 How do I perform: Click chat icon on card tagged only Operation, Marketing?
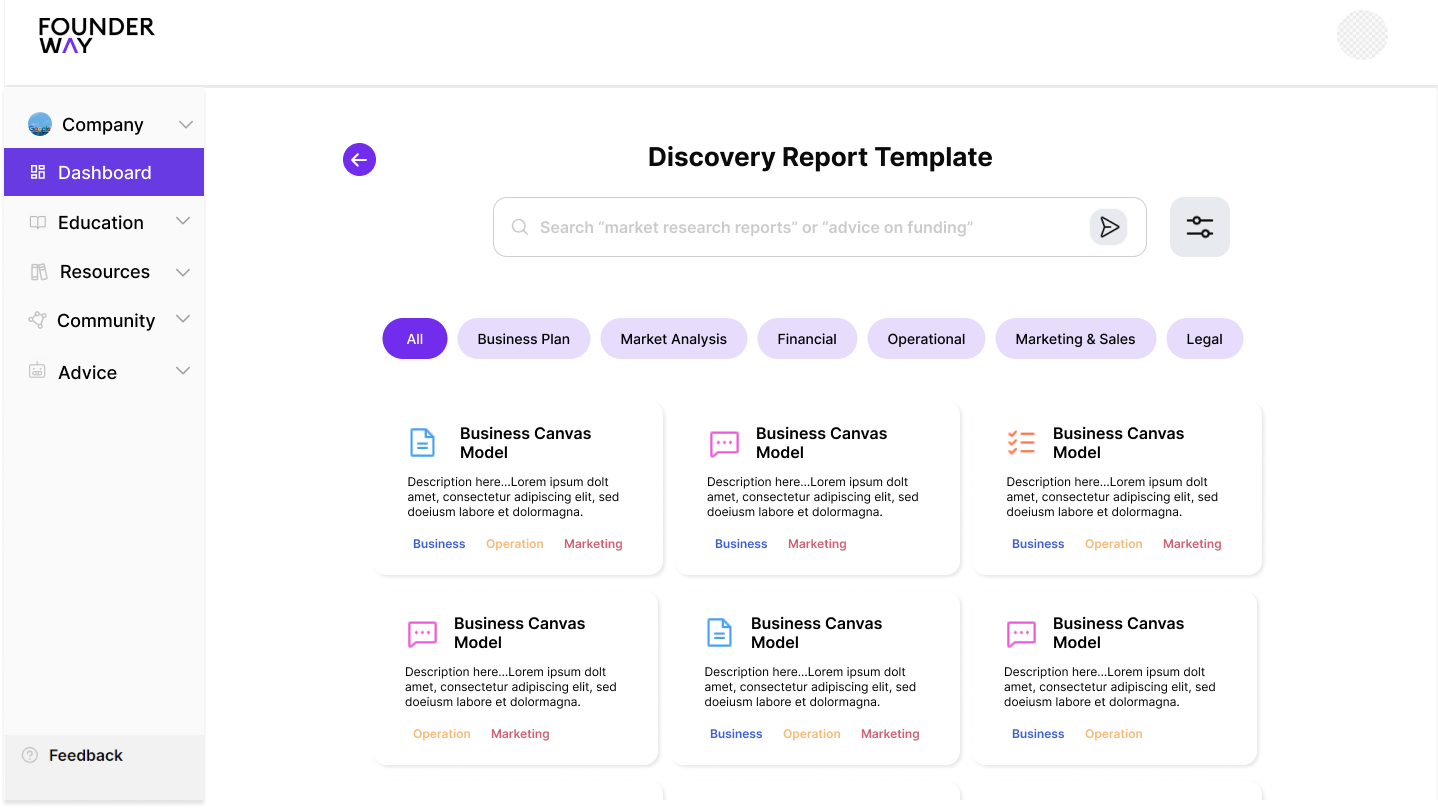pyautogui.click(x=423, y=633)
